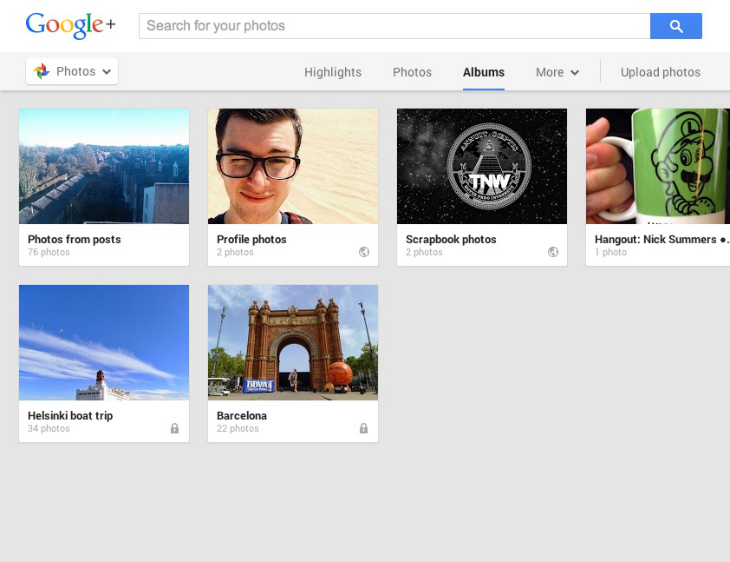Click the blue search magnifier button
This screenshot has width=730, height=562.
tap(676, 26)
